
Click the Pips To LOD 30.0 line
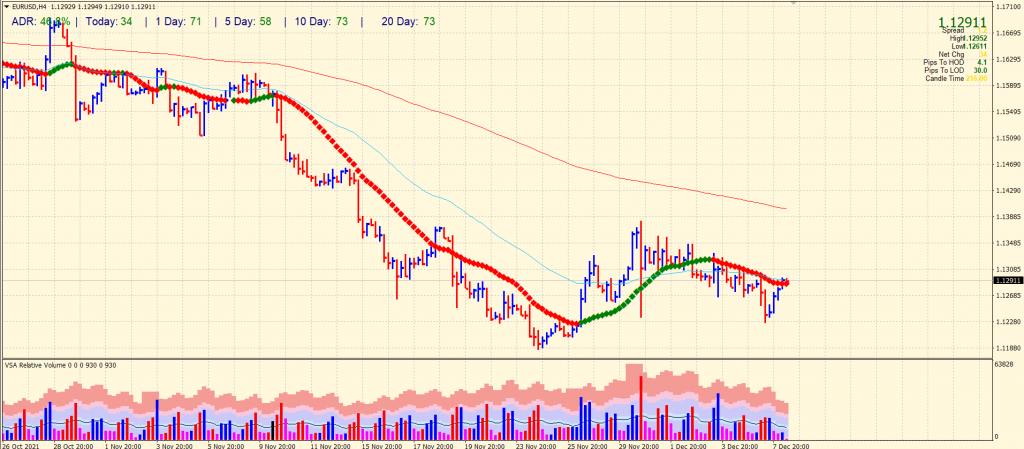coord(955,70)
